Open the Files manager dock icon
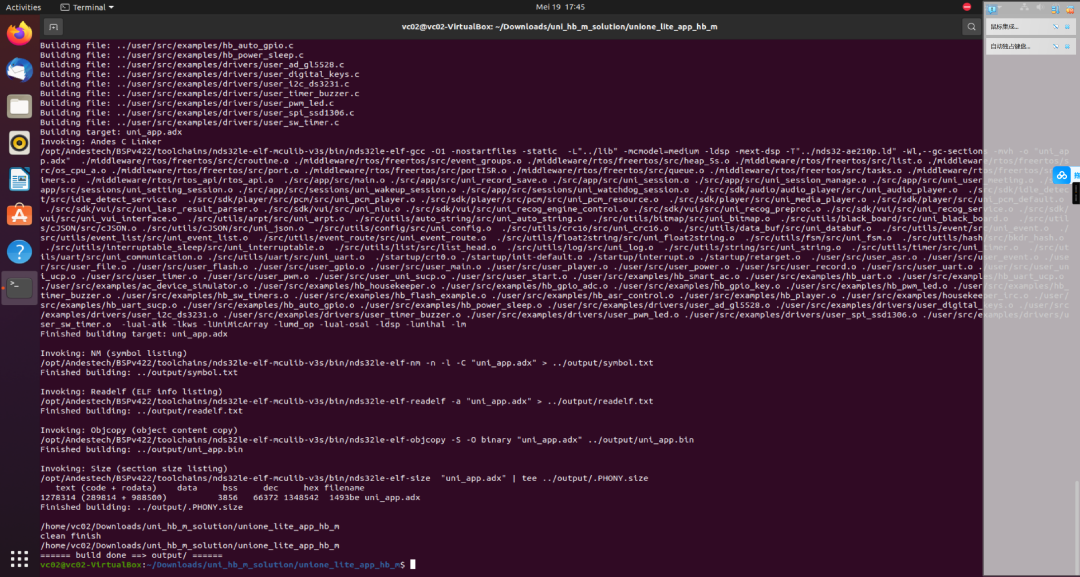This screenshot has height=577, width=1080. click(19, 106)
